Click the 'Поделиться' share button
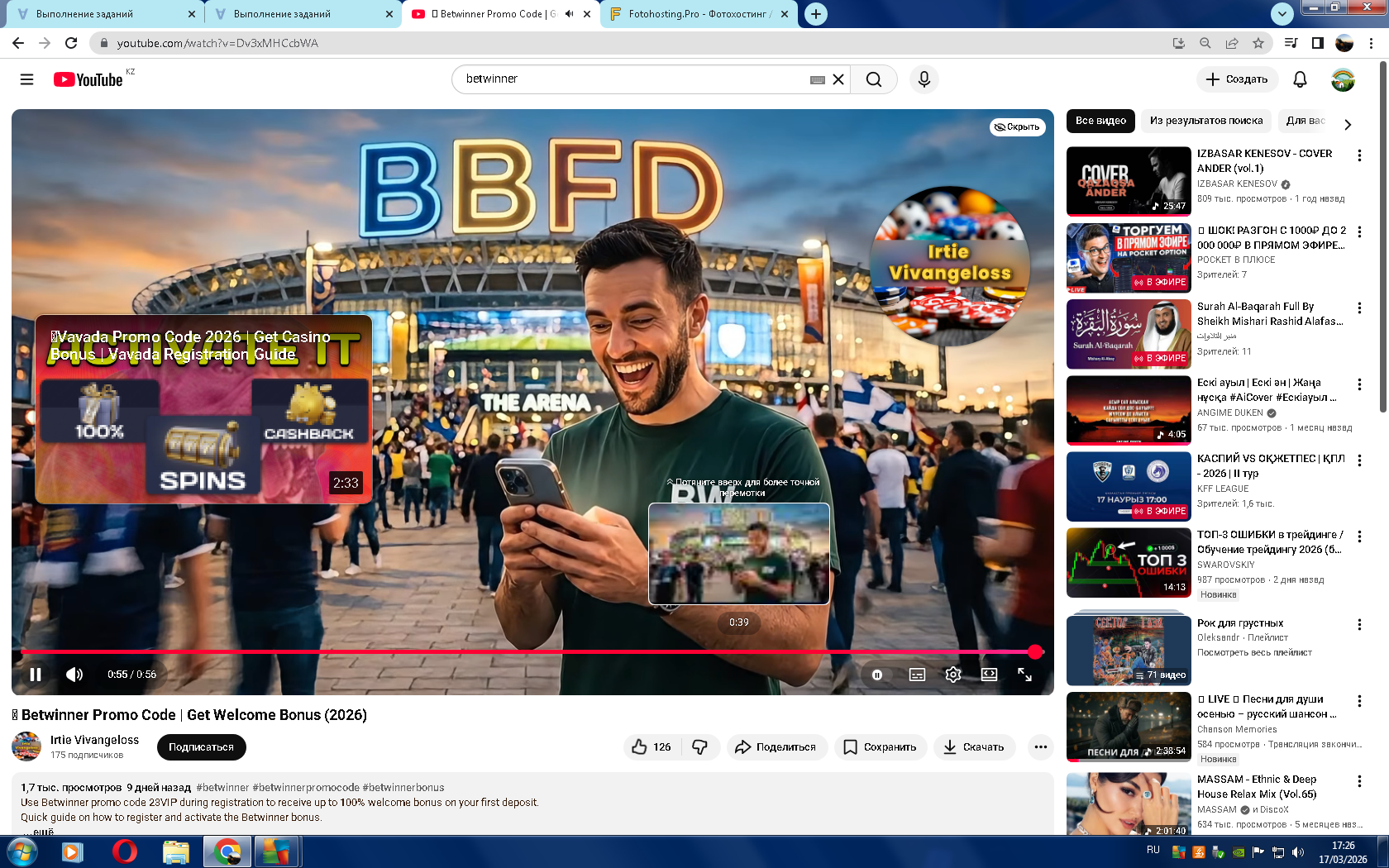The width and height of the screenshot is (1389, 868). click(776, 747)
